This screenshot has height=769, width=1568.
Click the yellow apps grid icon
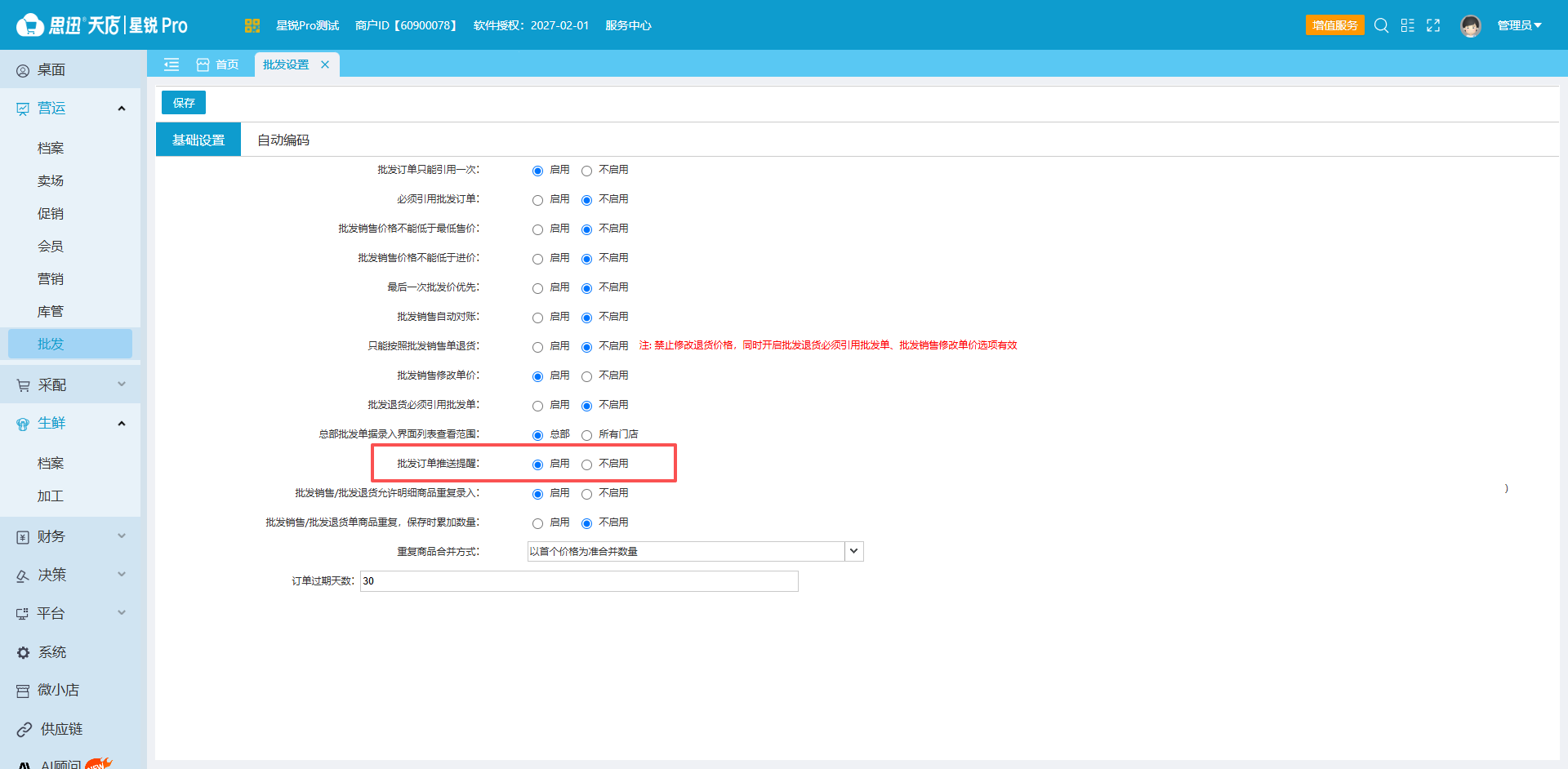click(252, 25)
